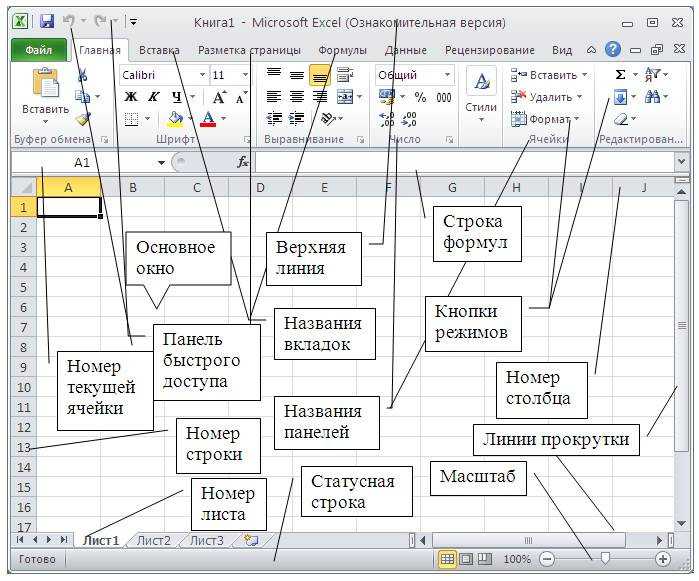Click the Decrease Indent icon
Viewport: 699px width, 581px height.
[274, 119]
